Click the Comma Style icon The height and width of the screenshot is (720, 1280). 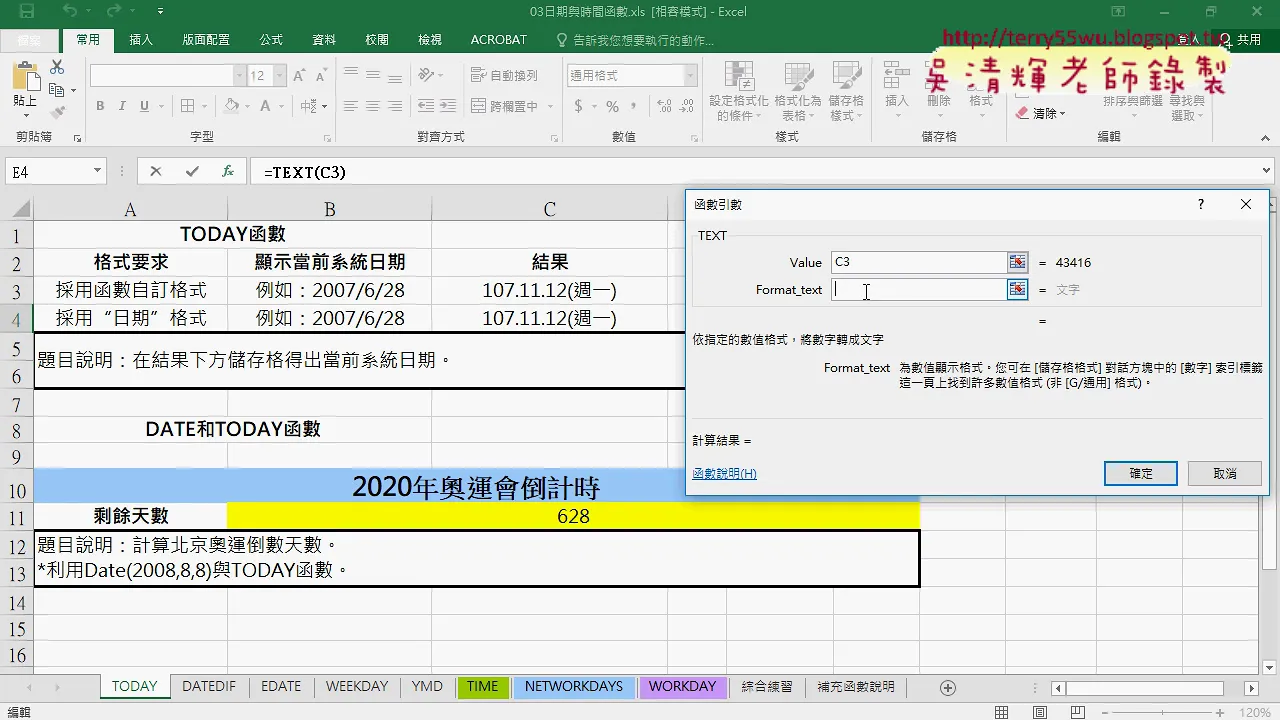[x=634, y=106]
